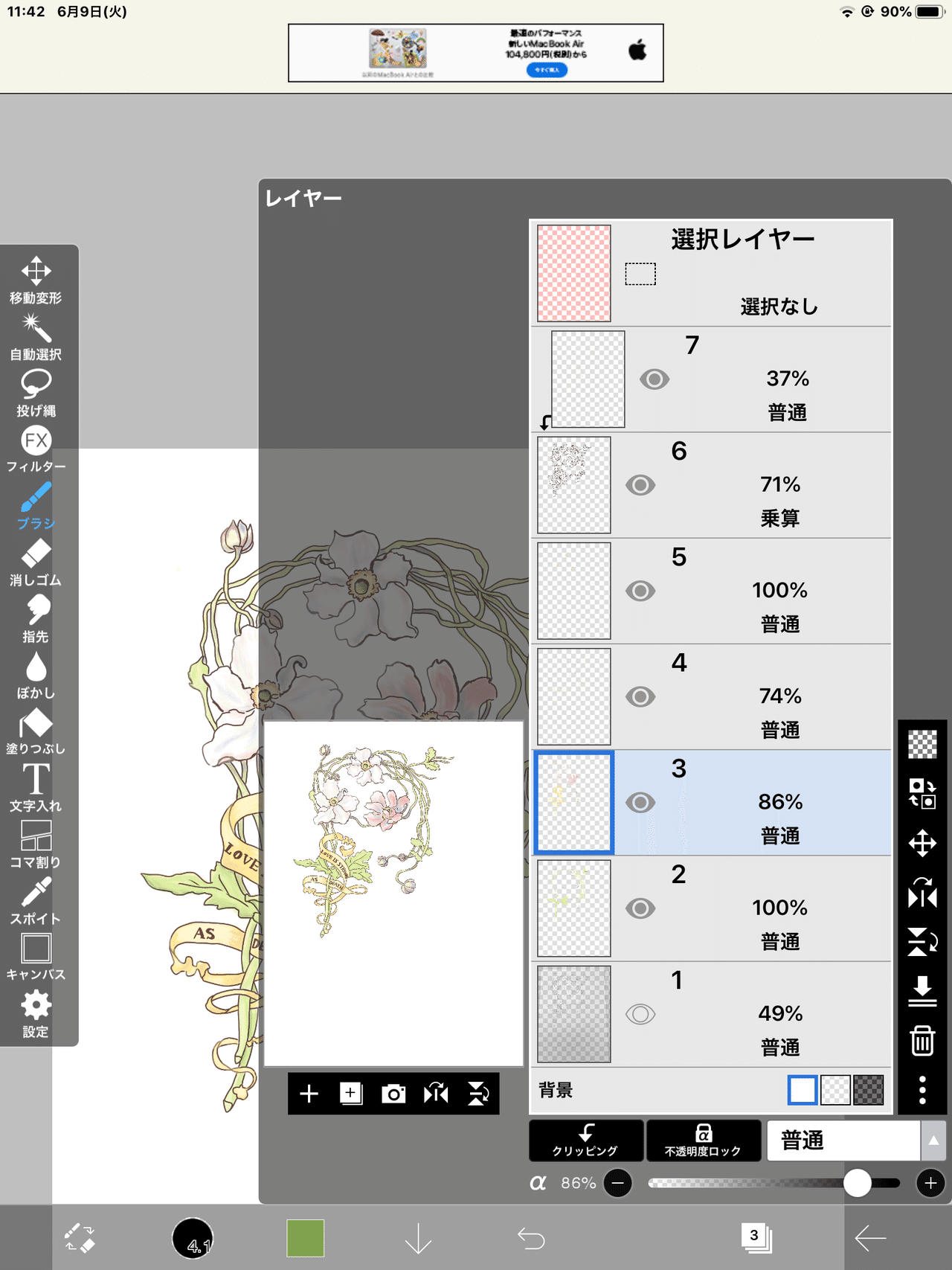
Task: Select the 自動選択 magic wand tool
Action: tap(36, 336)
